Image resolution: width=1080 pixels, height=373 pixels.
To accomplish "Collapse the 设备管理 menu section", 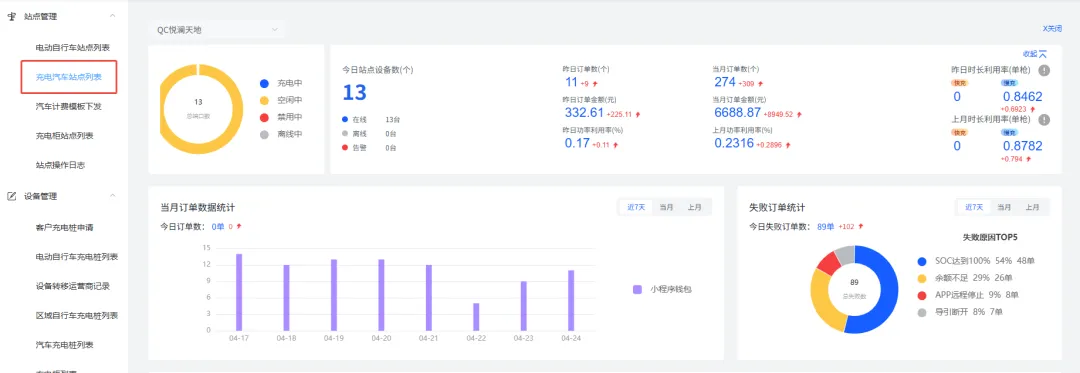I will pos(113,196).
